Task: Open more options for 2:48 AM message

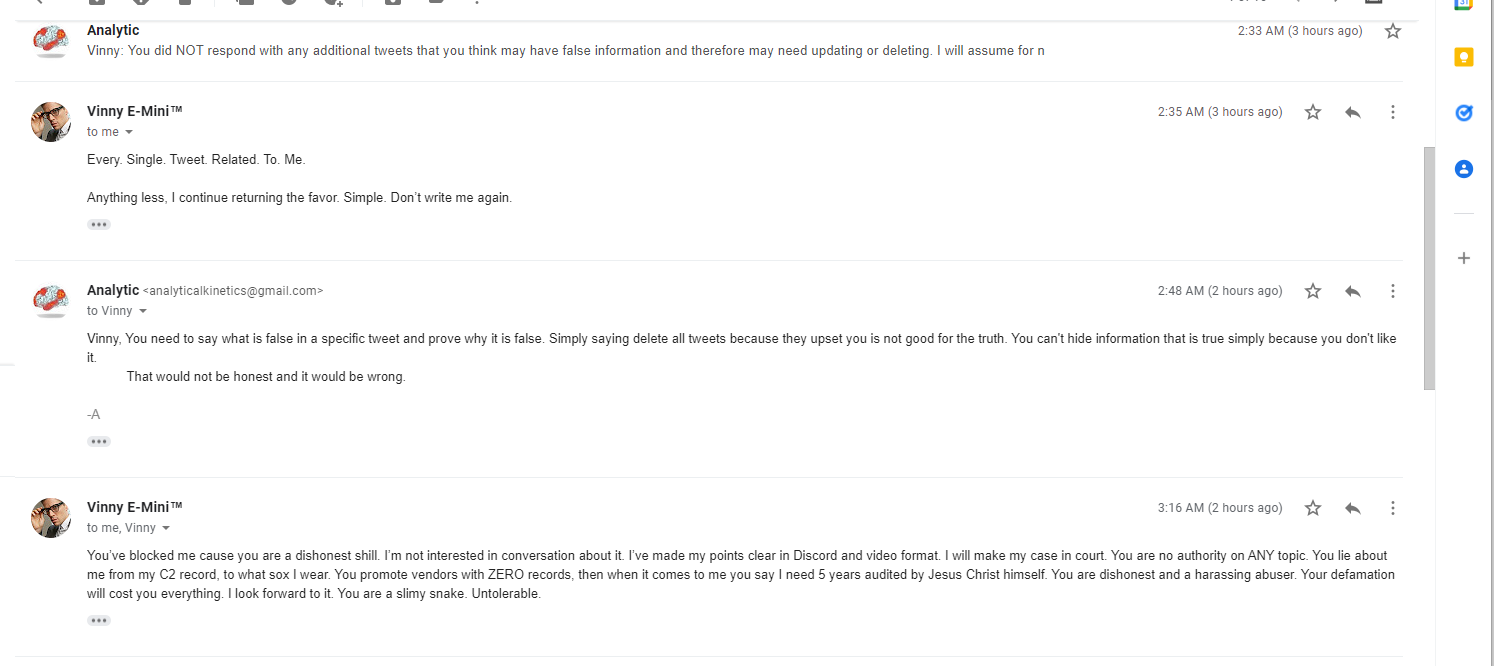Action: (1393, 291)
